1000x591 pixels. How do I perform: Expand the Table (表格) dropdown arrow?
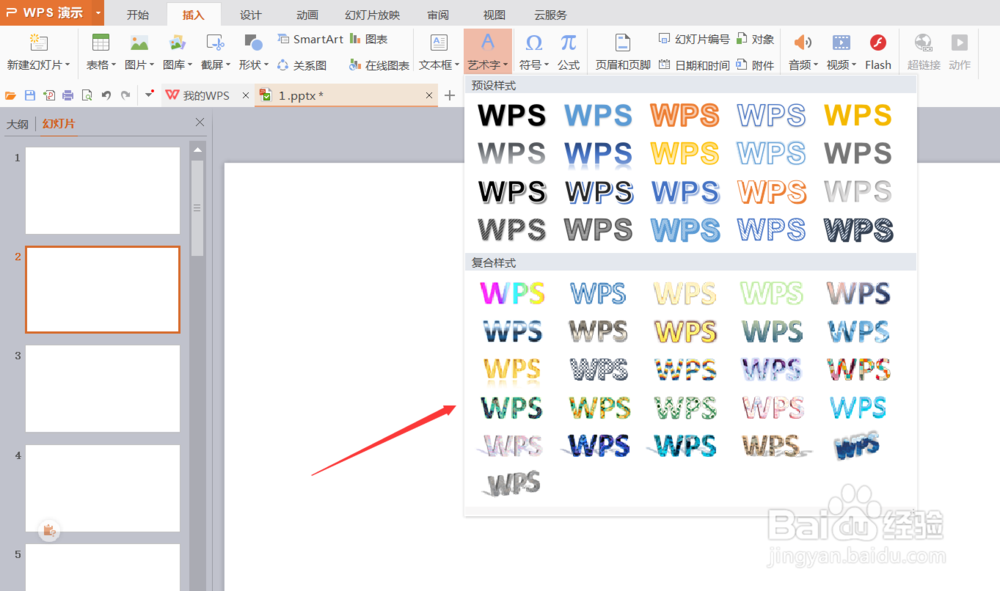[x=114, y=65]
